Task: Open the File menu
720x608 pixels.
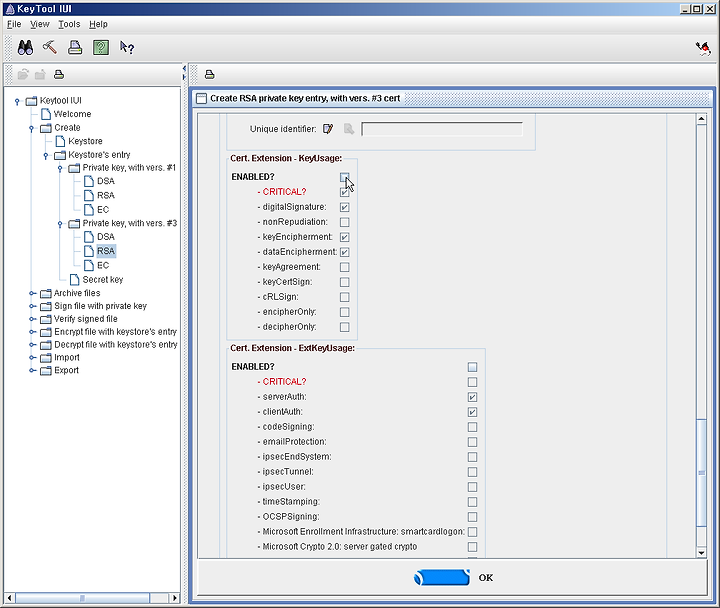Action: click(14, 24)
